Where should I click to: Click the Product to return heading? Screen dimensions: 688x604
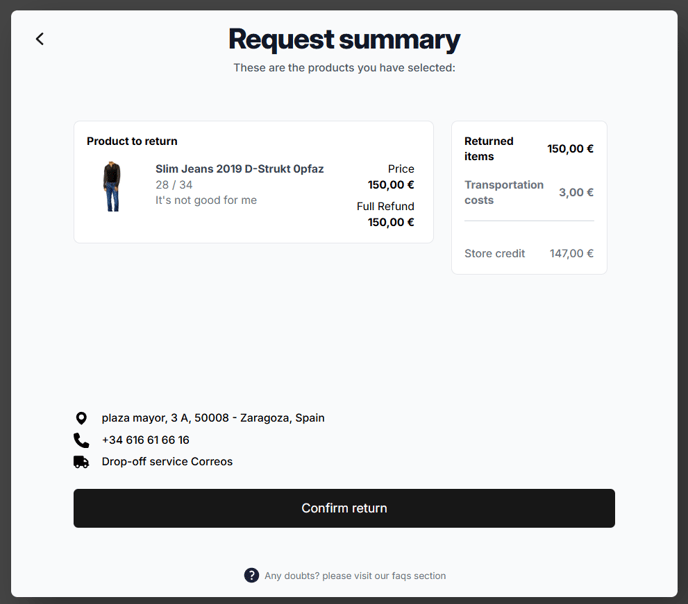pos(132,141)
